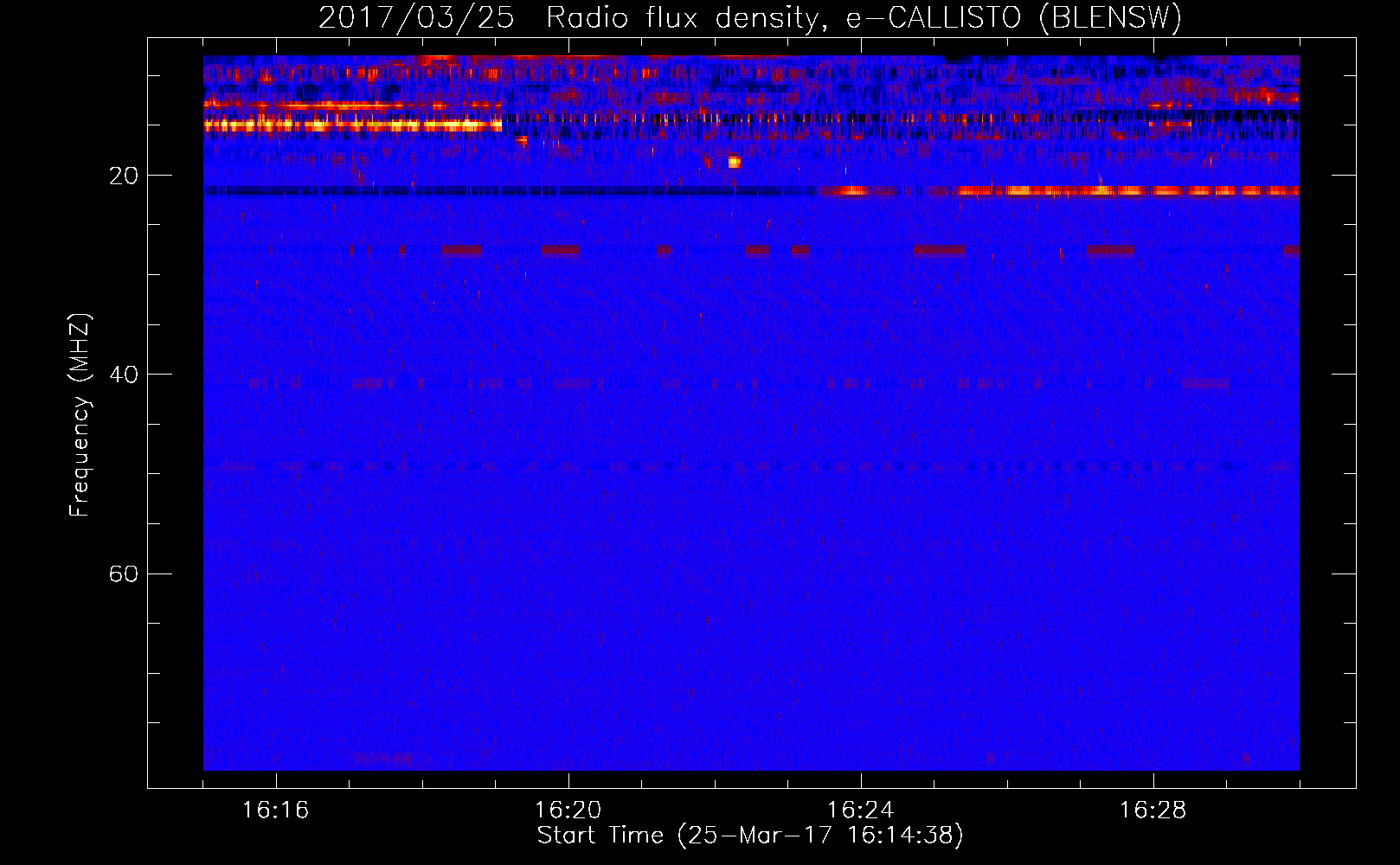This screenshot has width=1400, height=865.
Task: Click the 20 MHz frequency tick label
Action: (124, 176)
